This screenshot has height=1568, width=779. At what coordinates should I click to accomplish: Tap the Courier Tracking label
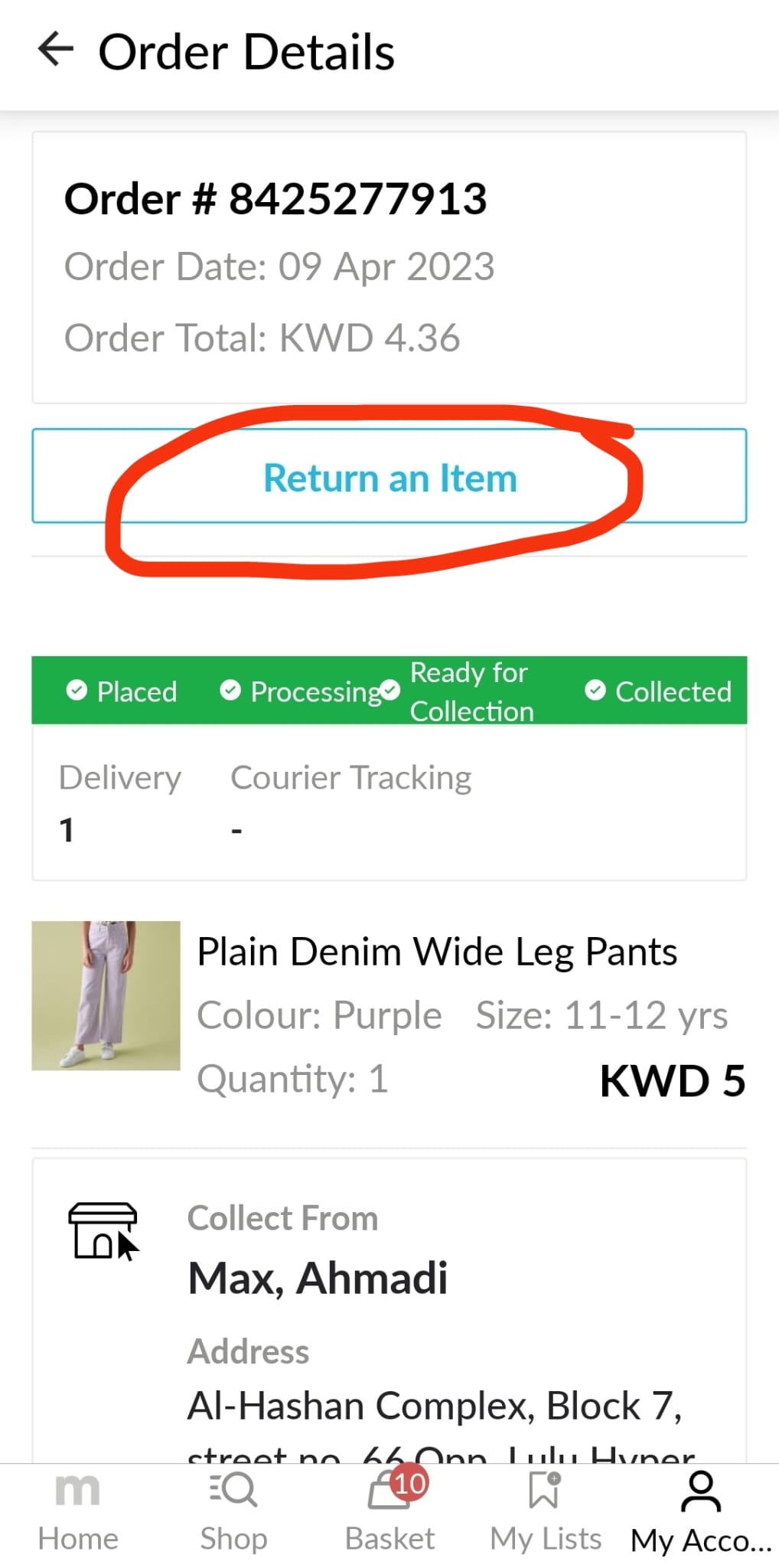(350, 778)
